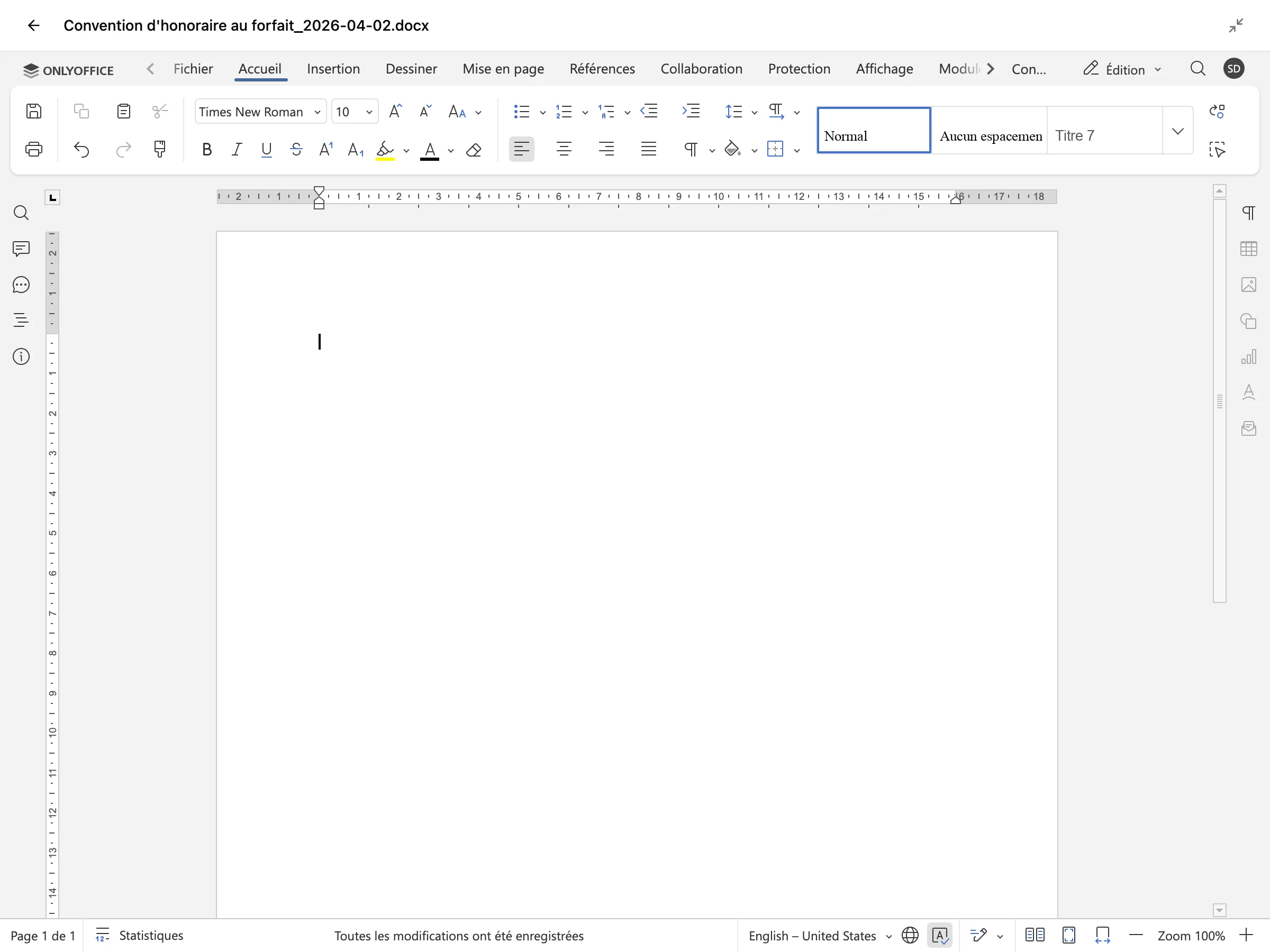Toggle strikethrough text formatting
This screenshot has width=1270, height=952.
296,150
